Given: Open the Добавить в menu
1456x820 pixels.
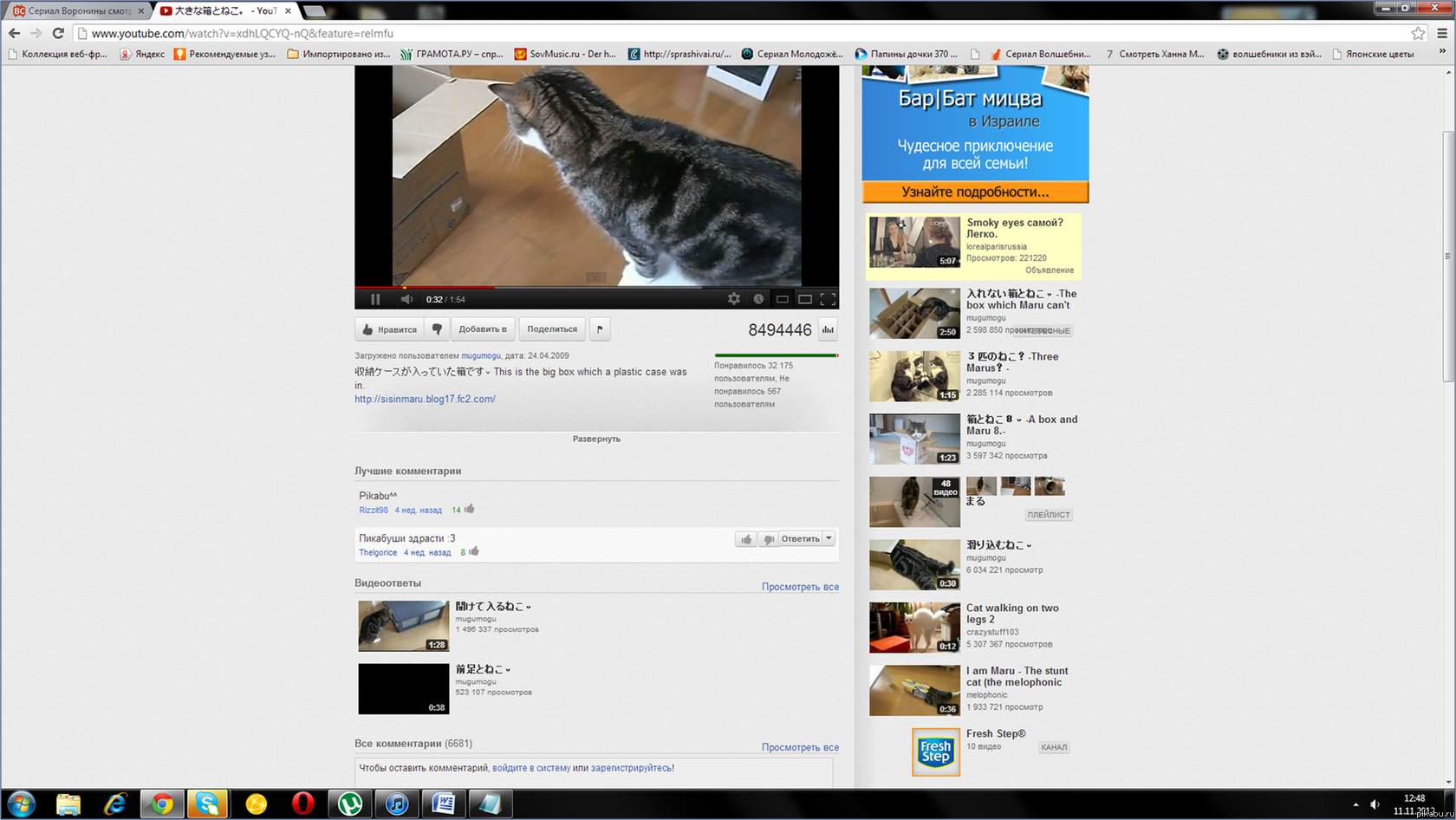Looking at the screenshot, I should (482, 329).
